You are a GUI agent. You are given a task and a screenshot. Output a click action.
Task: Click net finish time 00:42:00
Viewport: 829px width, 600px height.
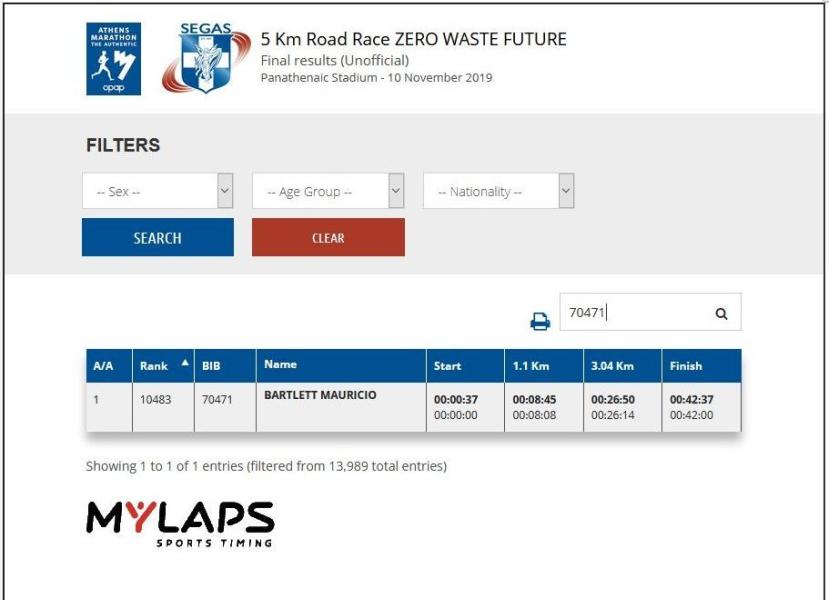pos(692,416)
